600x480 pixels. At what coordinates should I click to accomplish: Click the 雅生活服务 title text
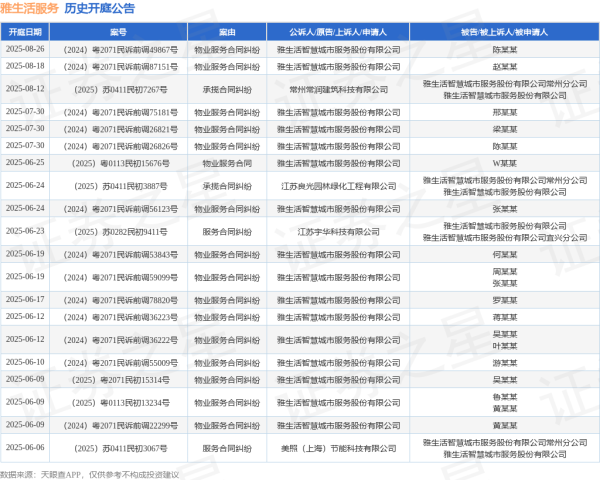[29, 8]
